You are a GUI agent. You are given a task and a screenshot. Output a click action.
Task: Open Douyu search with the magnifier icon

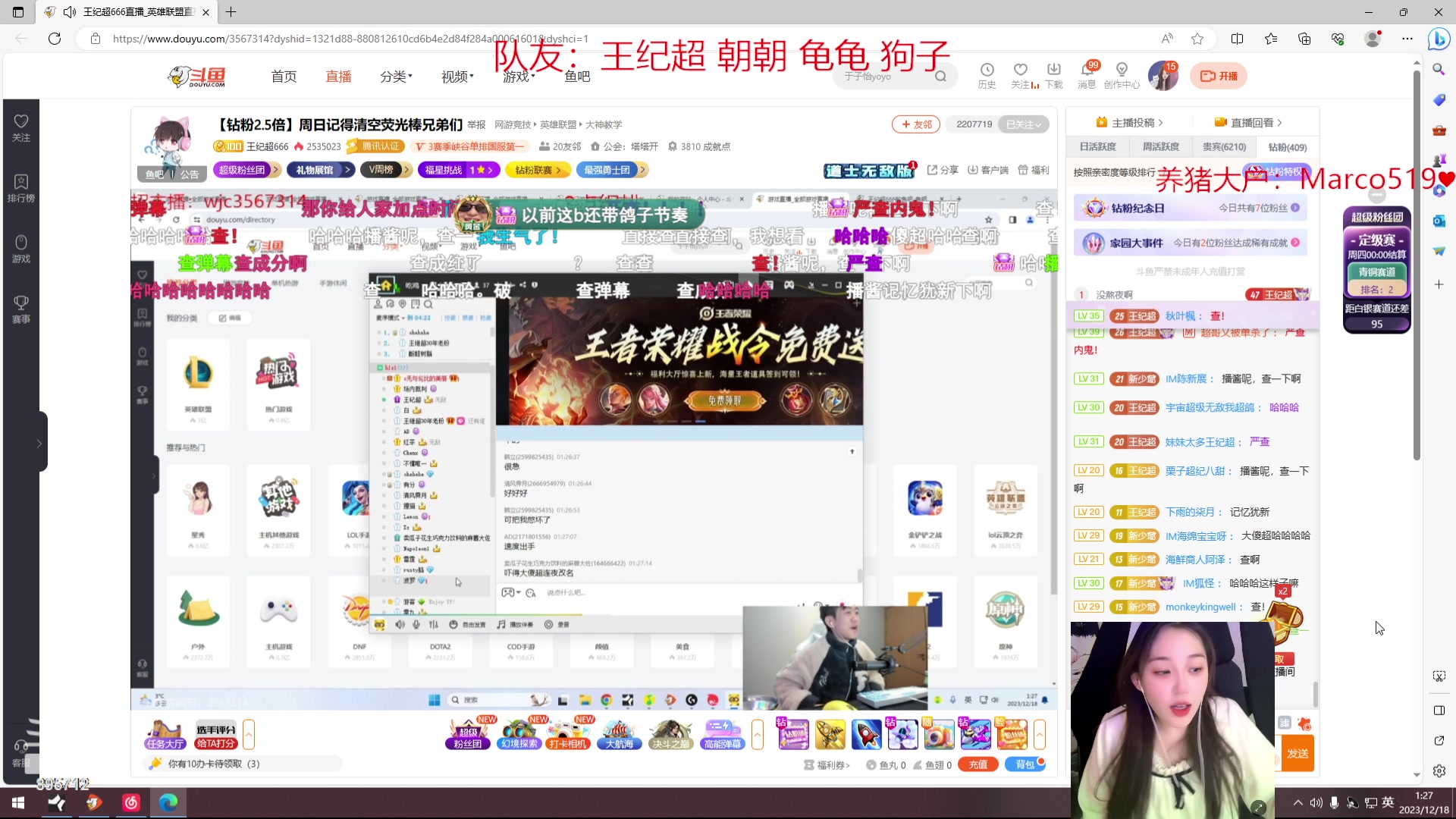[x=940, y=76]
